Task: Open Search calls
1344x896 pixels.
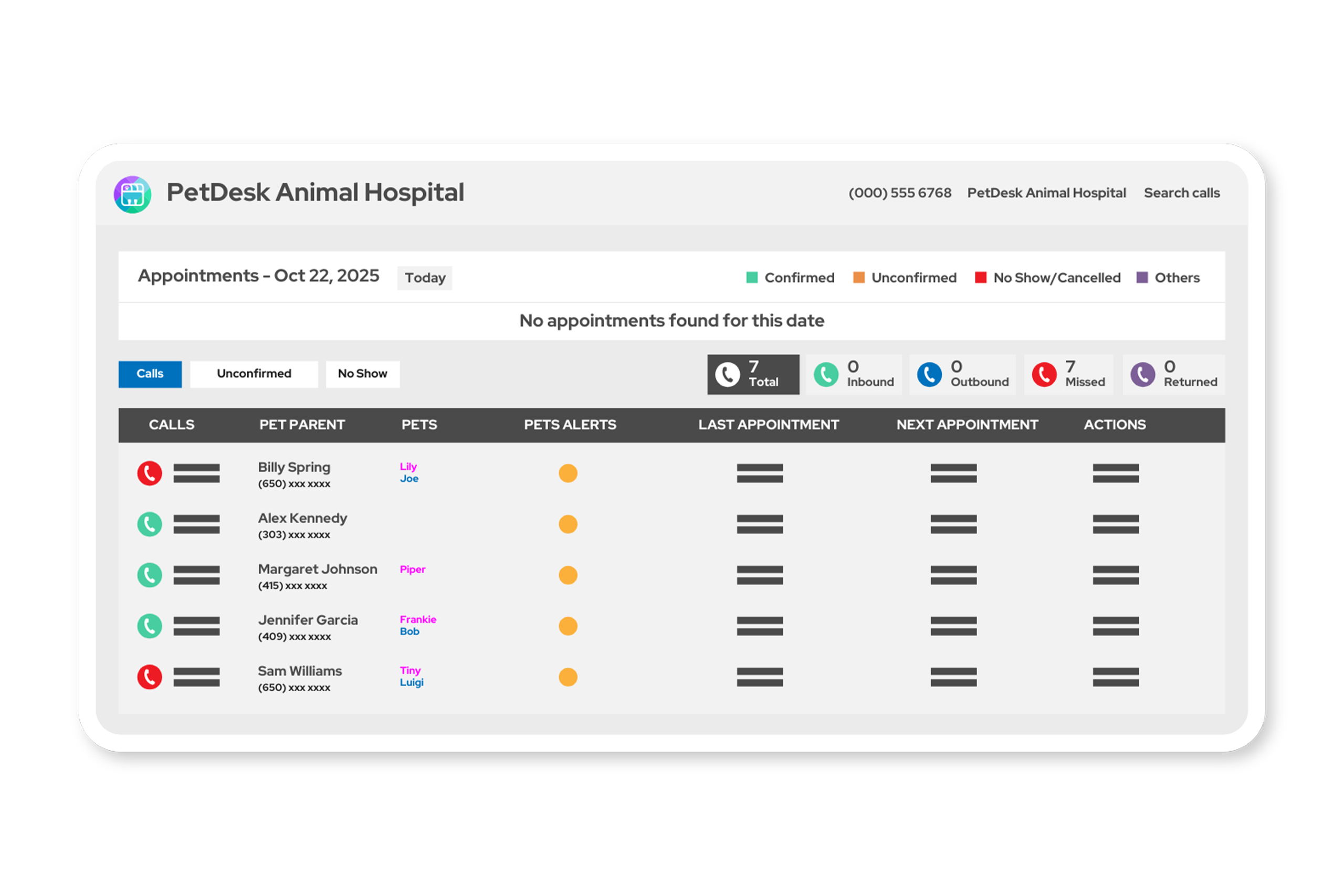Action: click(x=1182, y=193)
